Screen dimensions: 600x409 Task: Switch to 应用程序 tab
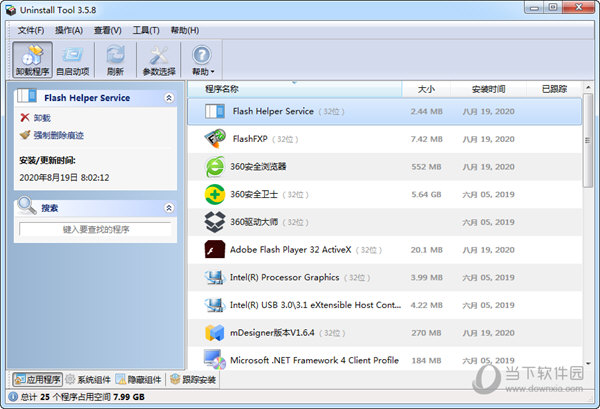[38, 380]
